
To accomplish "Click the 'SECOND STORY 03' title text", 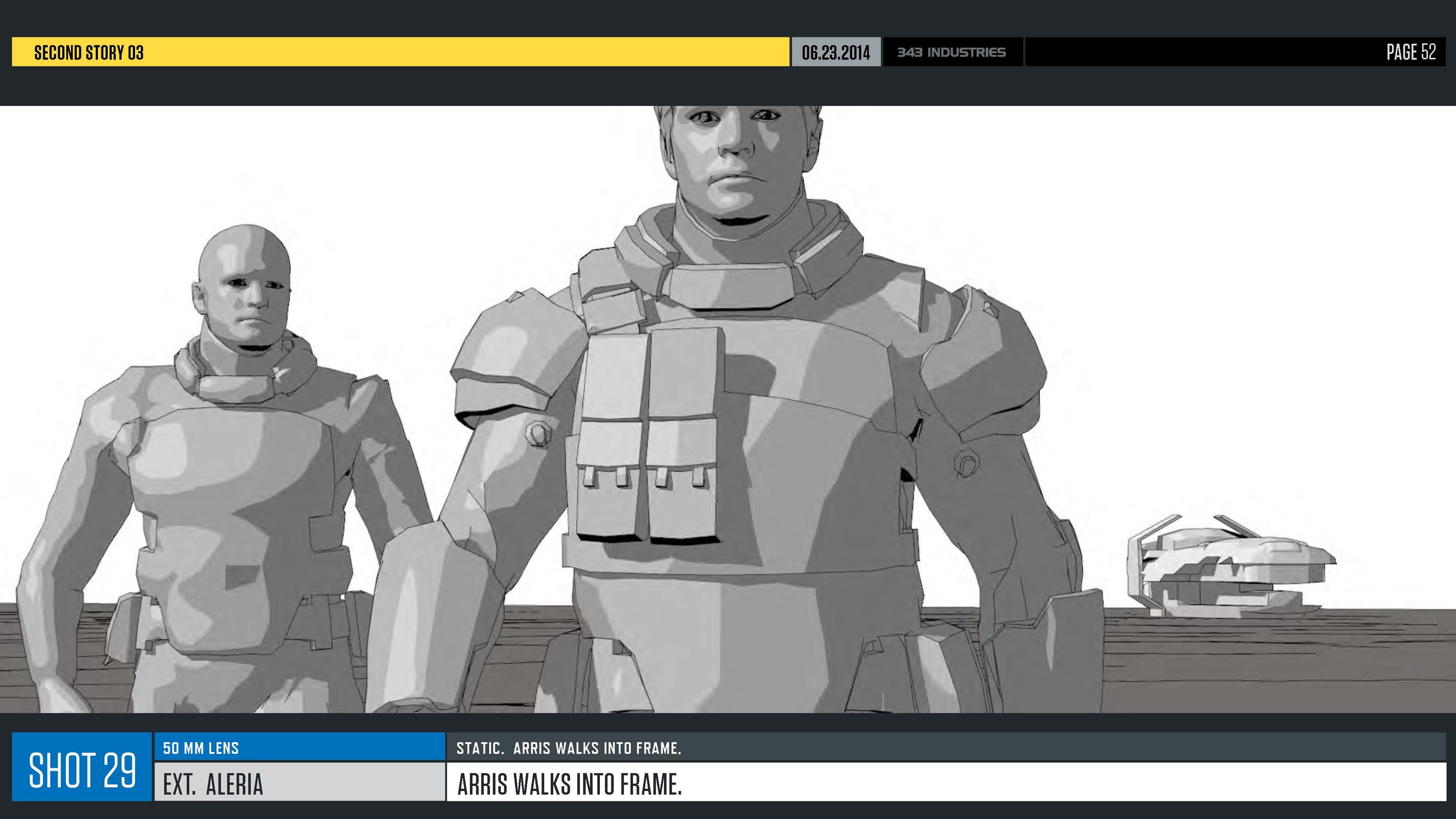I will click(89, 52).
